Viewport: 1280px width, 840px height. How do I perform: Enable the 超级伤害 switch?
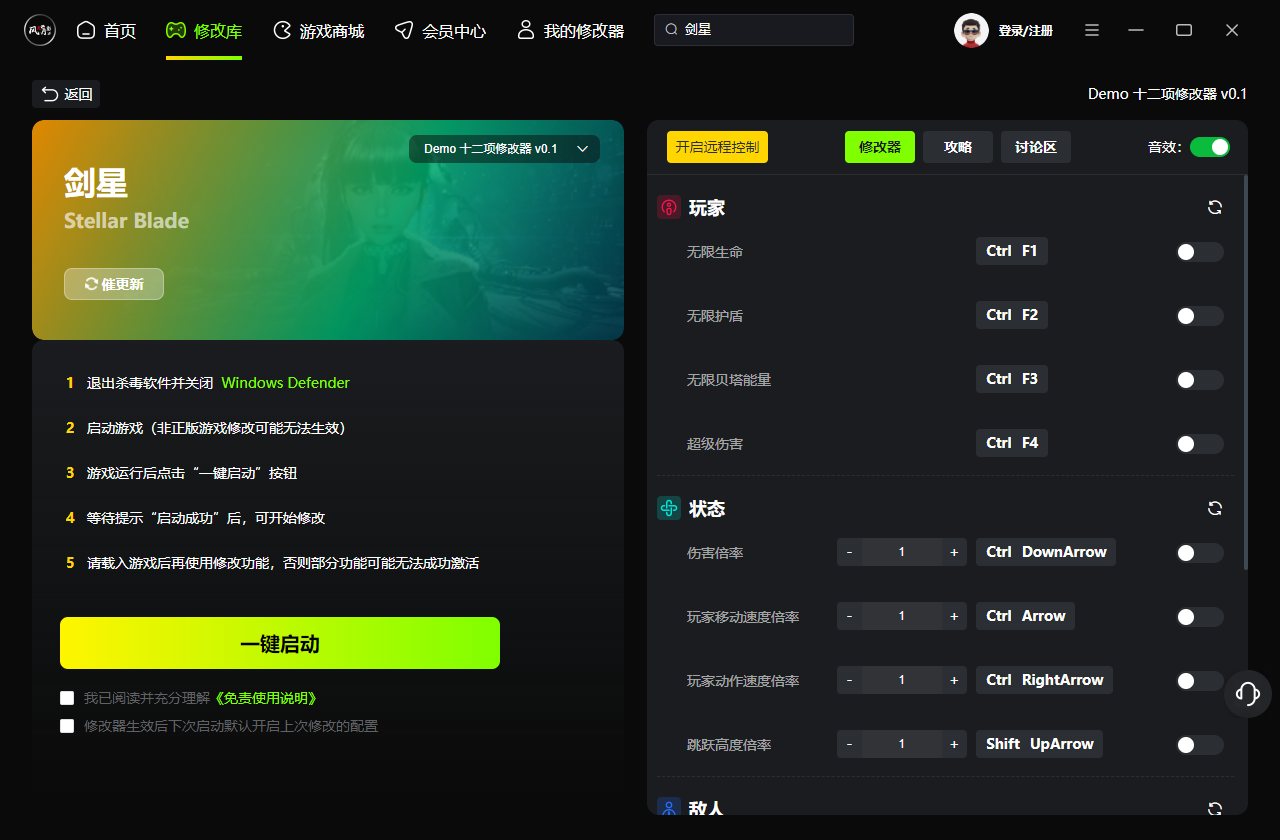pos(1200,444)
